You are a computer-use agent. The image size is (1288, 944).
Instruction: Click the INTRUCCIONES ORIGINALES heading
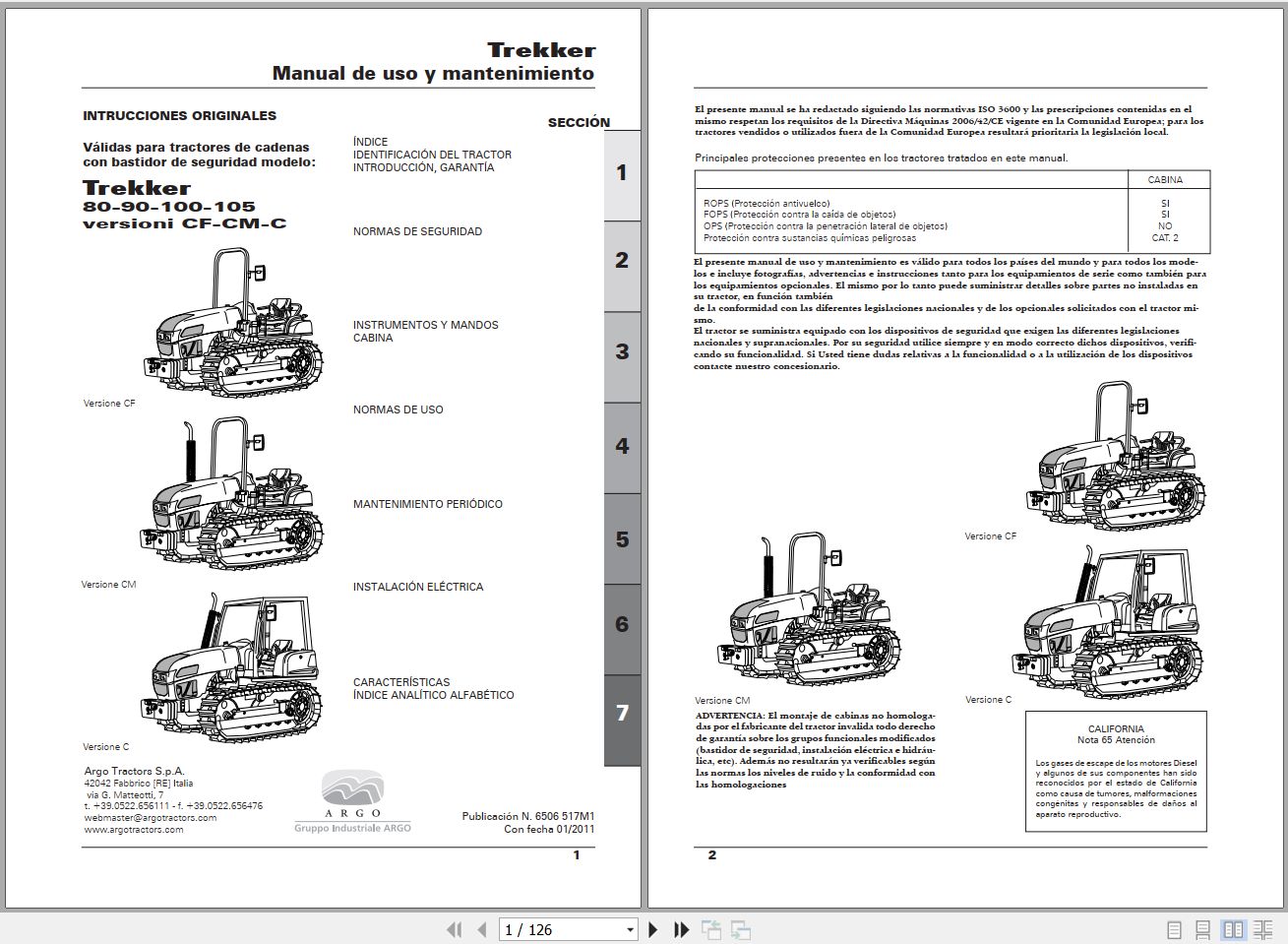[179, 115]
